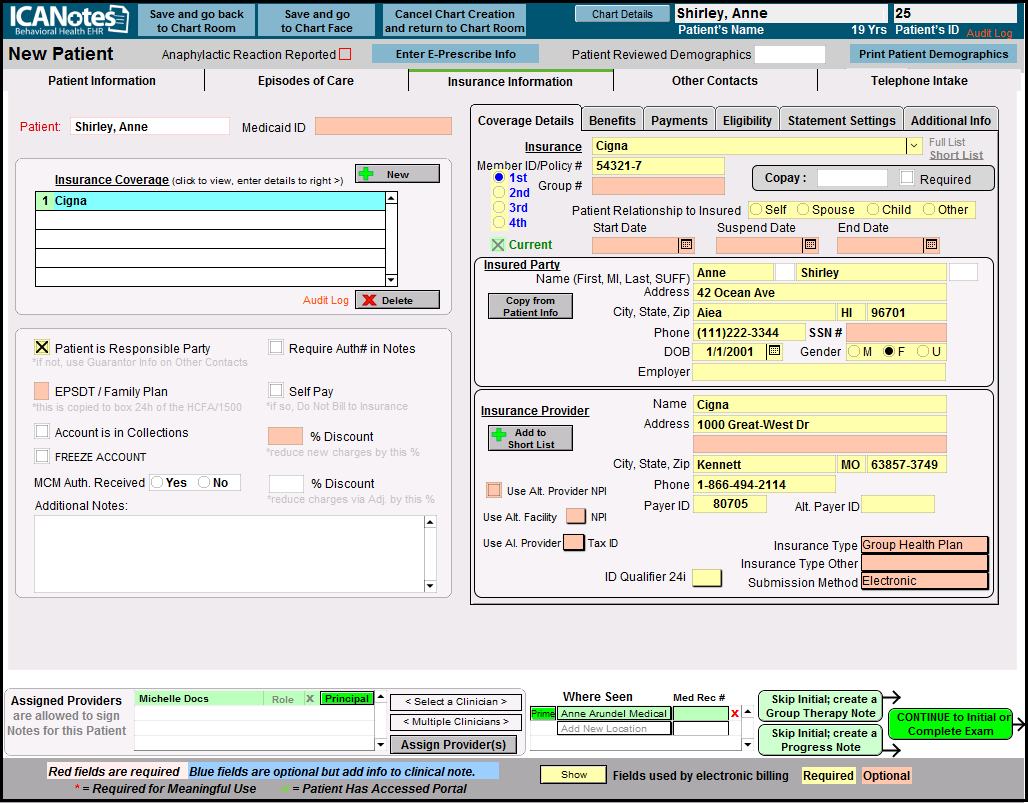Open the Suspend Date calendar picker
Viewport: 1028px width, 803px height.
pyautogui.click(x=810, y=245)
